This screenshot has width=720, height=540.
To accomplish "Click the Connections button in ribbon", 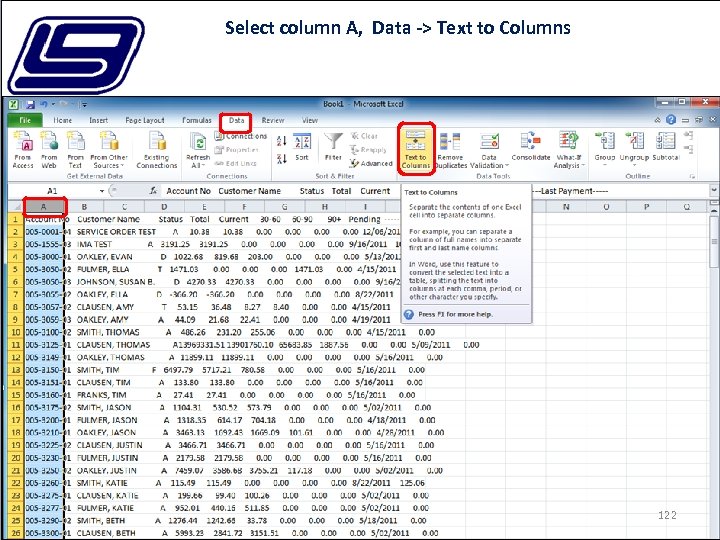I will click(x=241, y=136).
